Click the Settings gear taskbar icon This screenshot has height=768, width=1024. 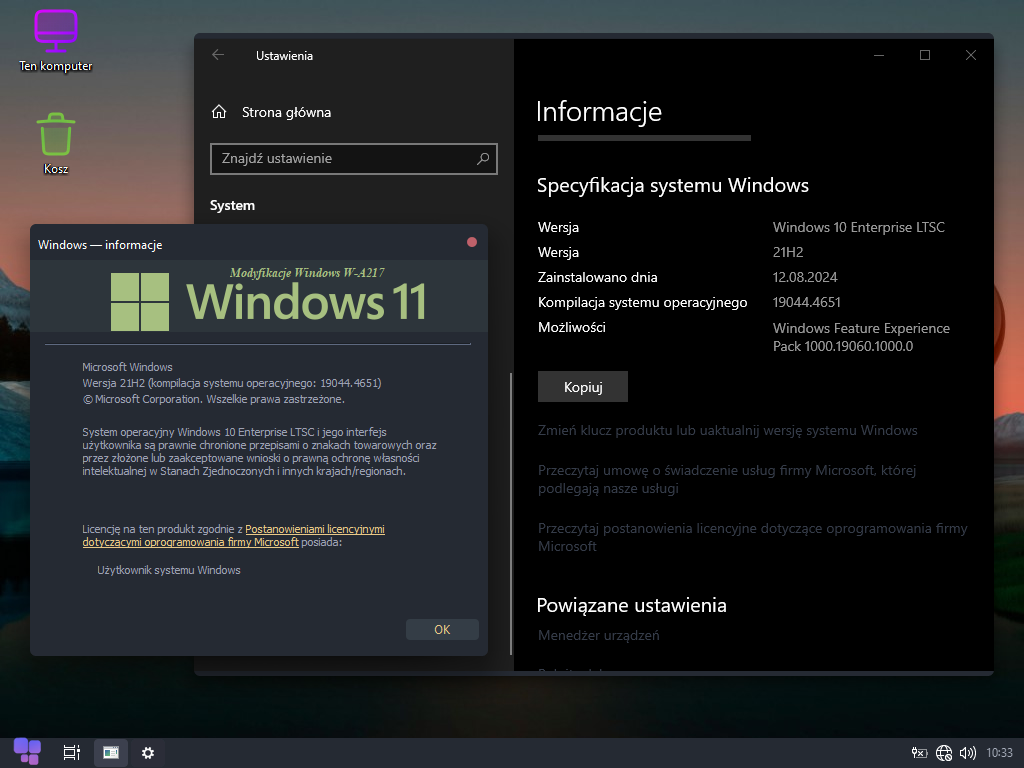148,752
